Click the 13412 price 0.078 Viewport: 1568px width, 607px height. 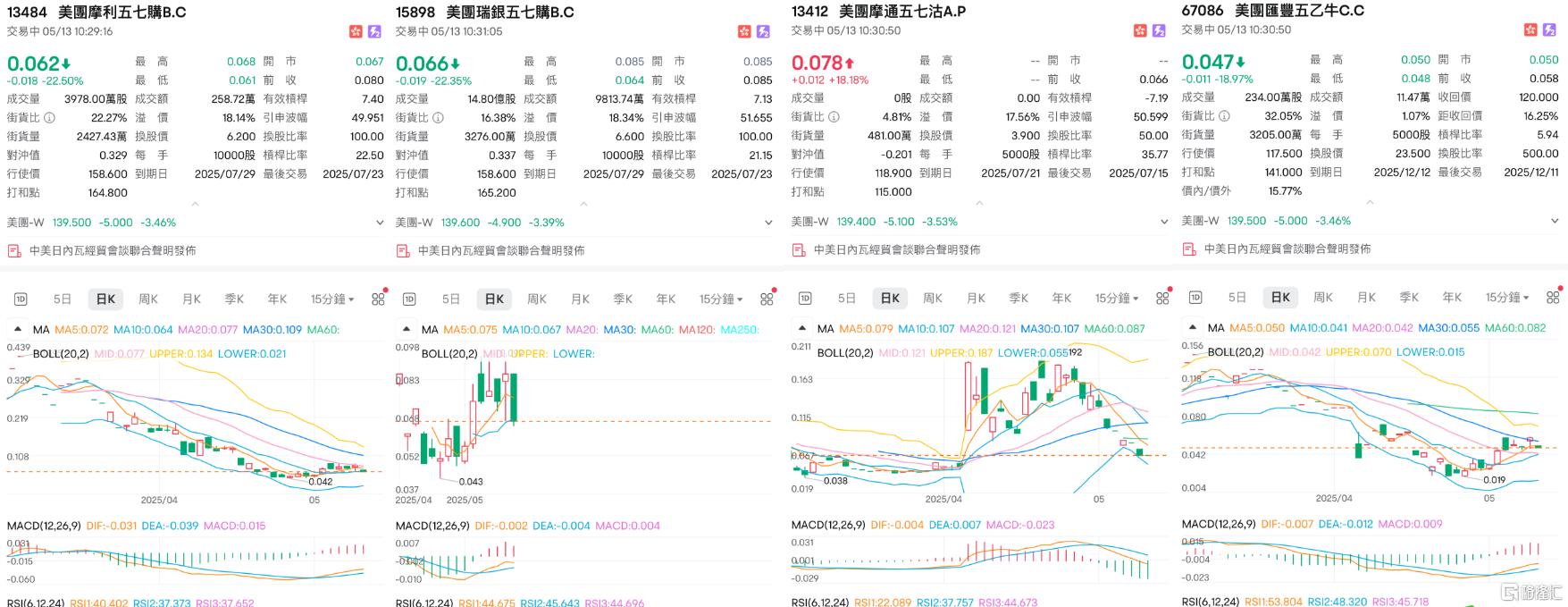tap(817, 63)
